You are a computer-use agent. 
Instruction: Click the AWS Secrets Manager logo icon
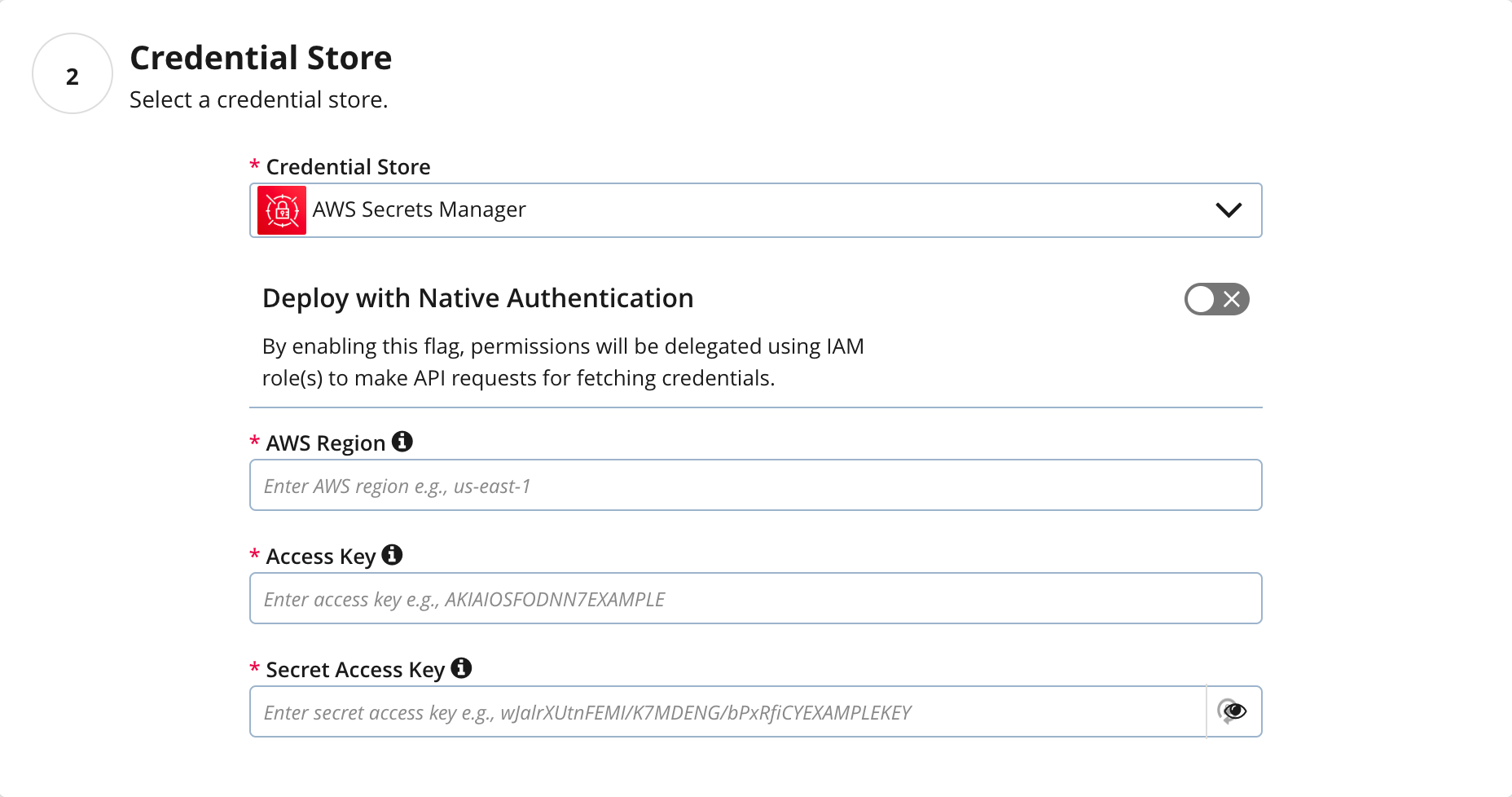[x=281, y=209]
